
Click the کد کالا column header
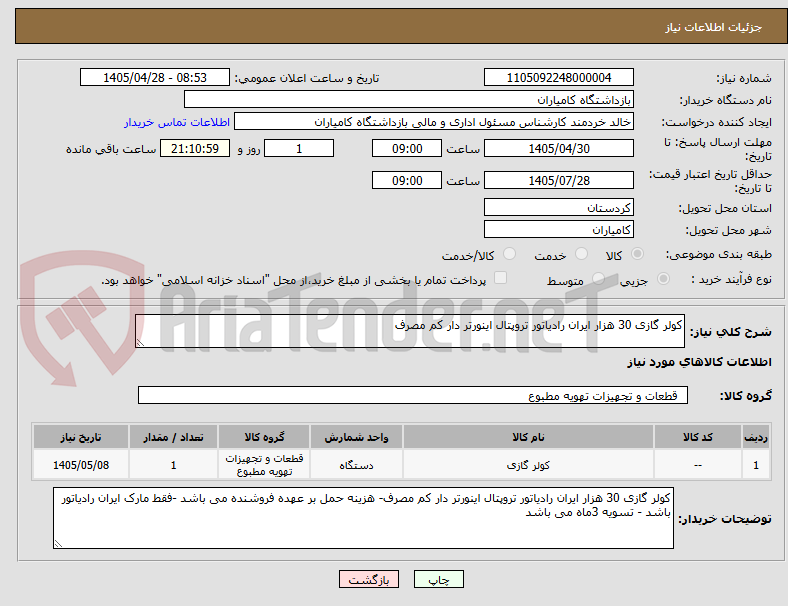698,437
